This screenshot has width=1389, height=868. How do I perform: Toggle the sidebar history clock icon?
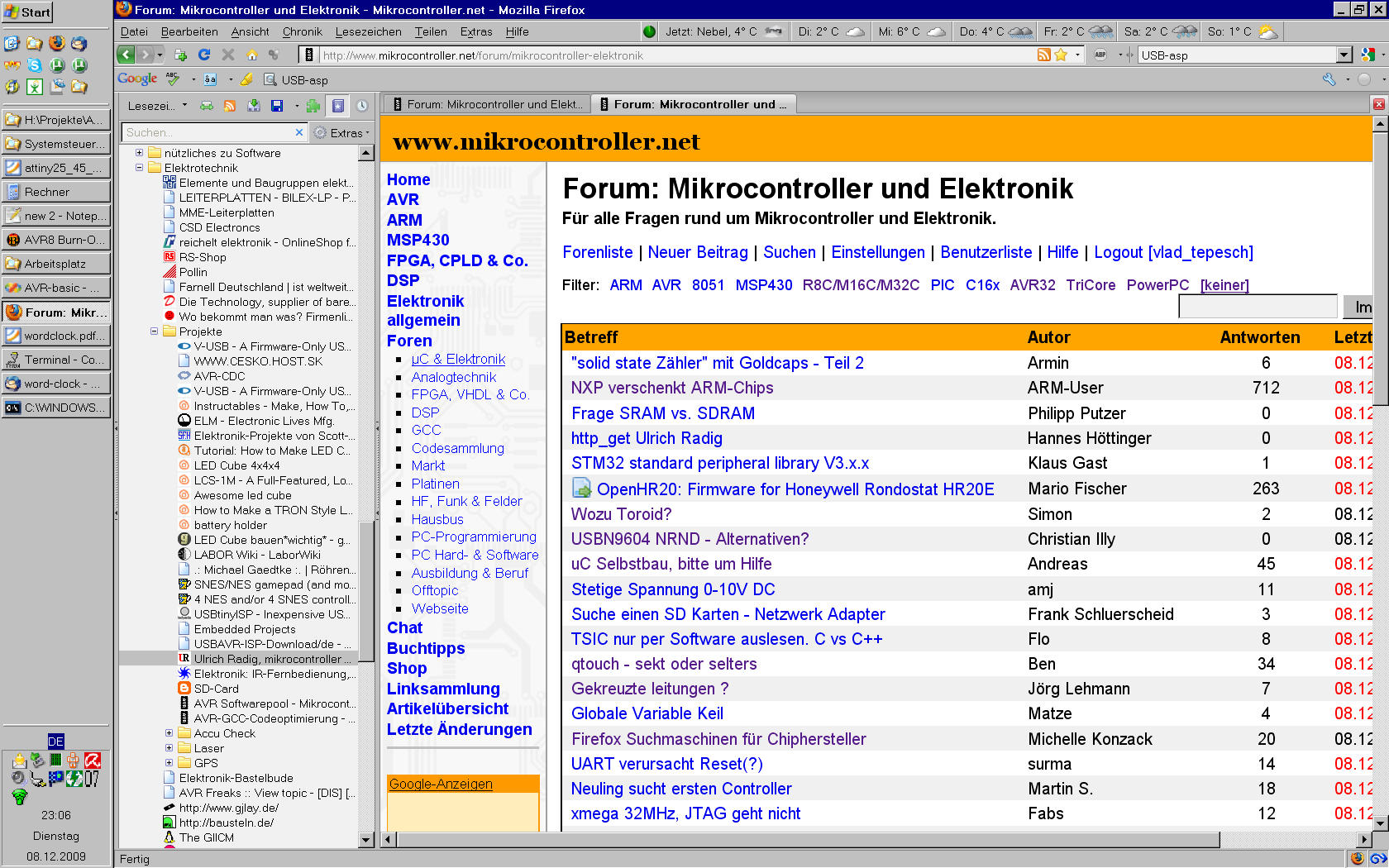click(362, 106)
